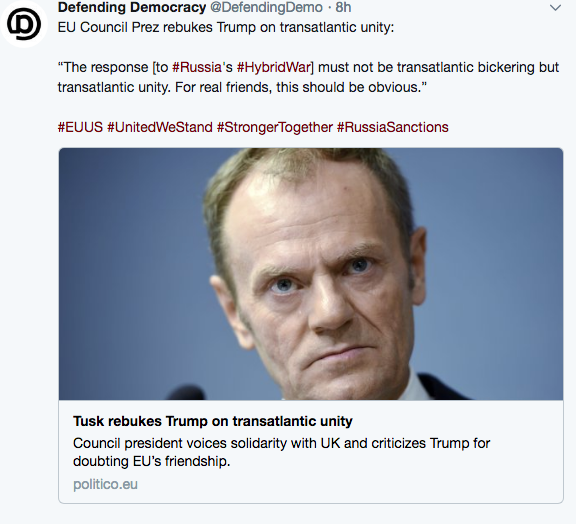Open the article preview photo
This screenshot has width=576, height=524.
pos(311,274)
